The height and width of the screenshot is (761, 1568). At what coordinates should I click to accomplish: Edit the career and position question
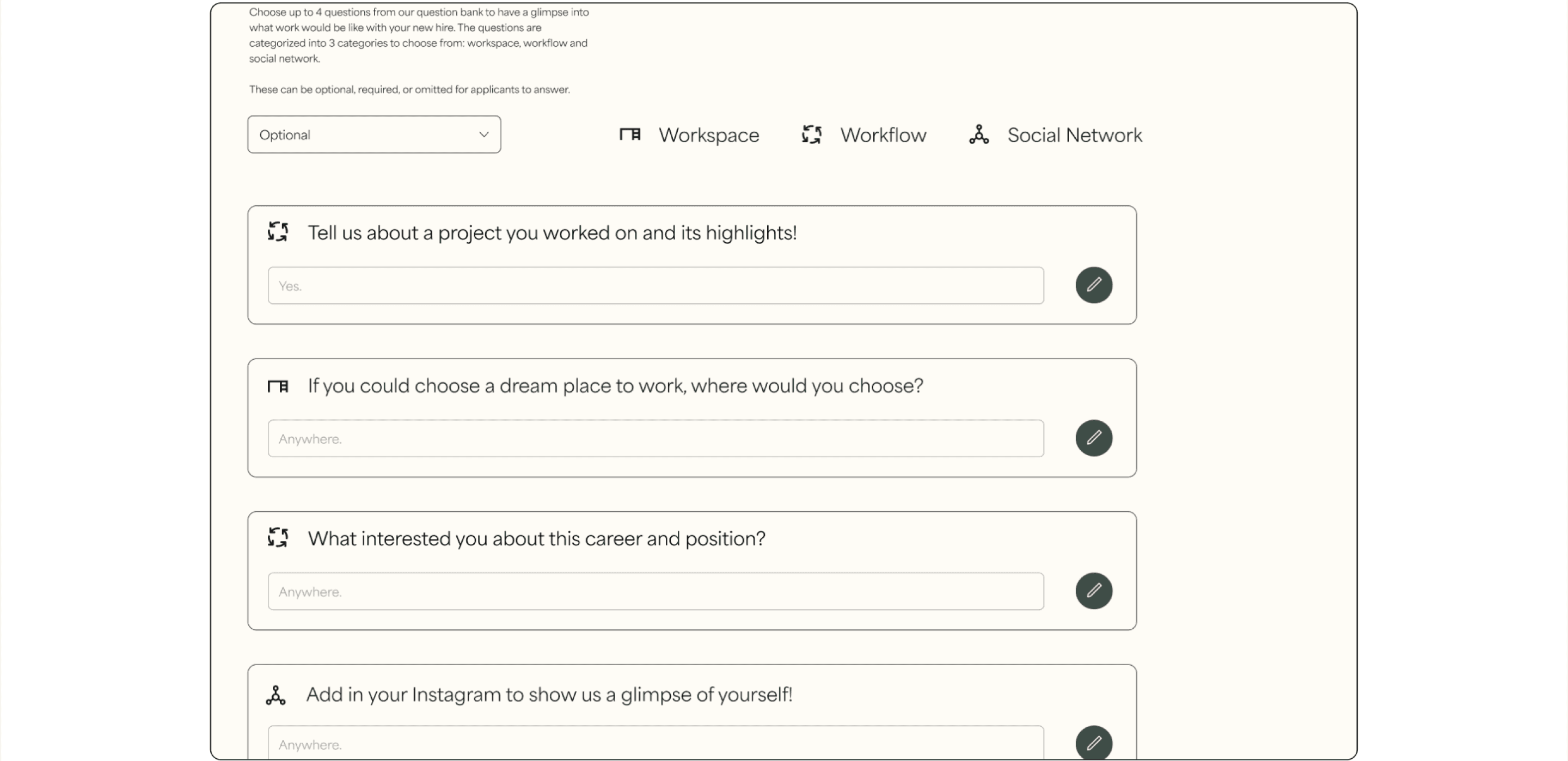click(x=1093, y=591)
